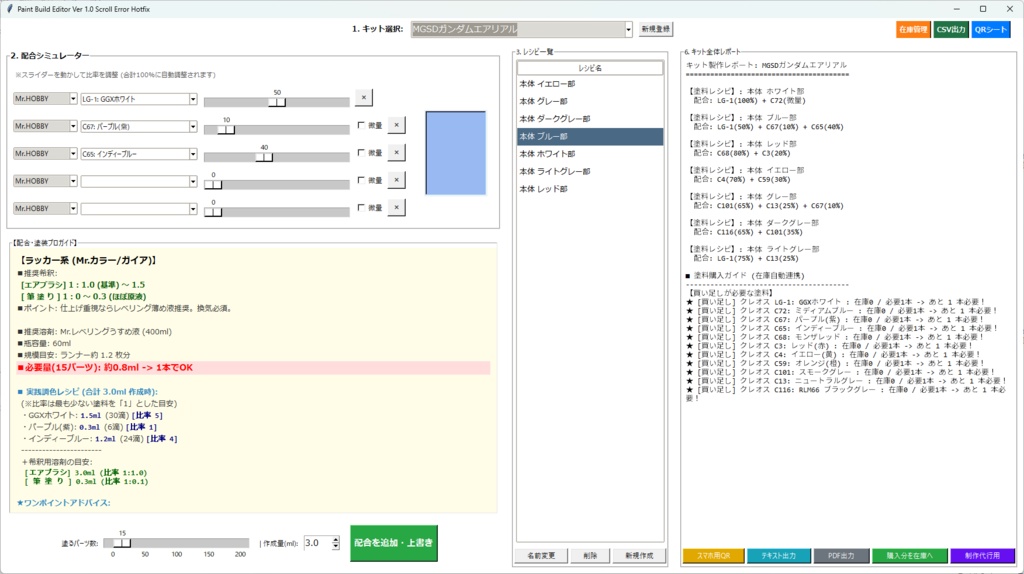Open the QRシート button
The height and width of the screenshot is (574, 1024).
[x=991, y=30]
